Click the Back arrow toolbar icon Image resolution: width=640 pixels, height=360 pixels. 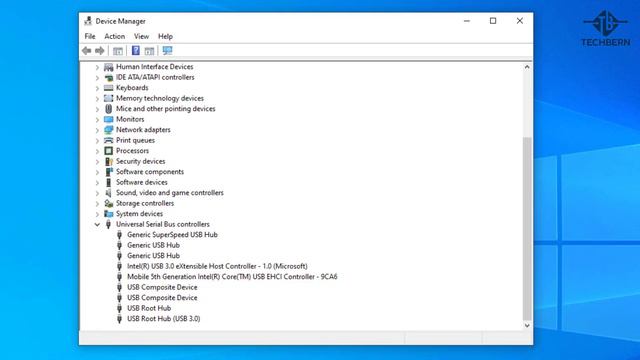pyautogui.click(x=87, y=51)
